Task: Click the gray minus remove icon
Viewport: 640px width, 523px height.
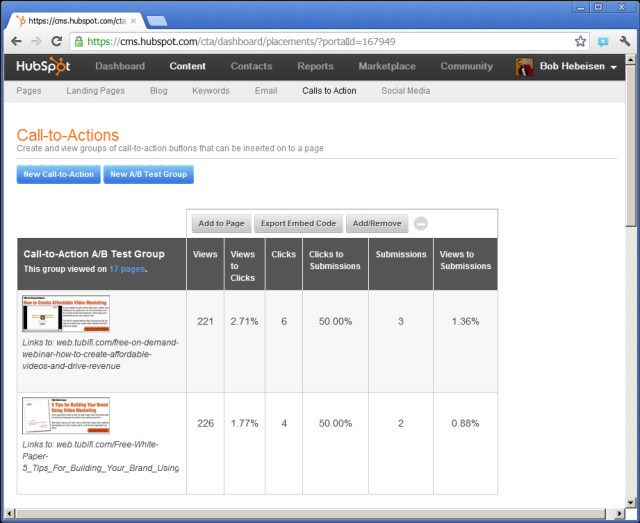Action: click(x=421, y=224)
